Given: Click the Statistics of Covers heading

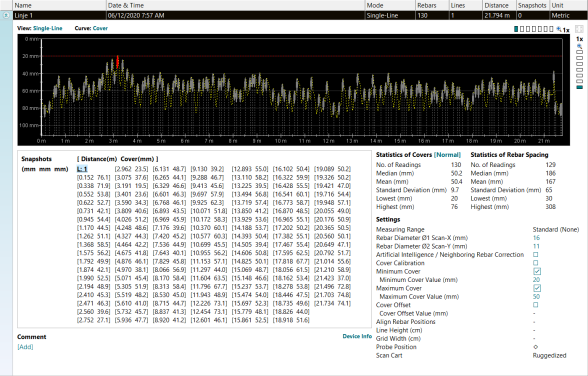Looking at the screenshot, I should [x=404, y=155].
